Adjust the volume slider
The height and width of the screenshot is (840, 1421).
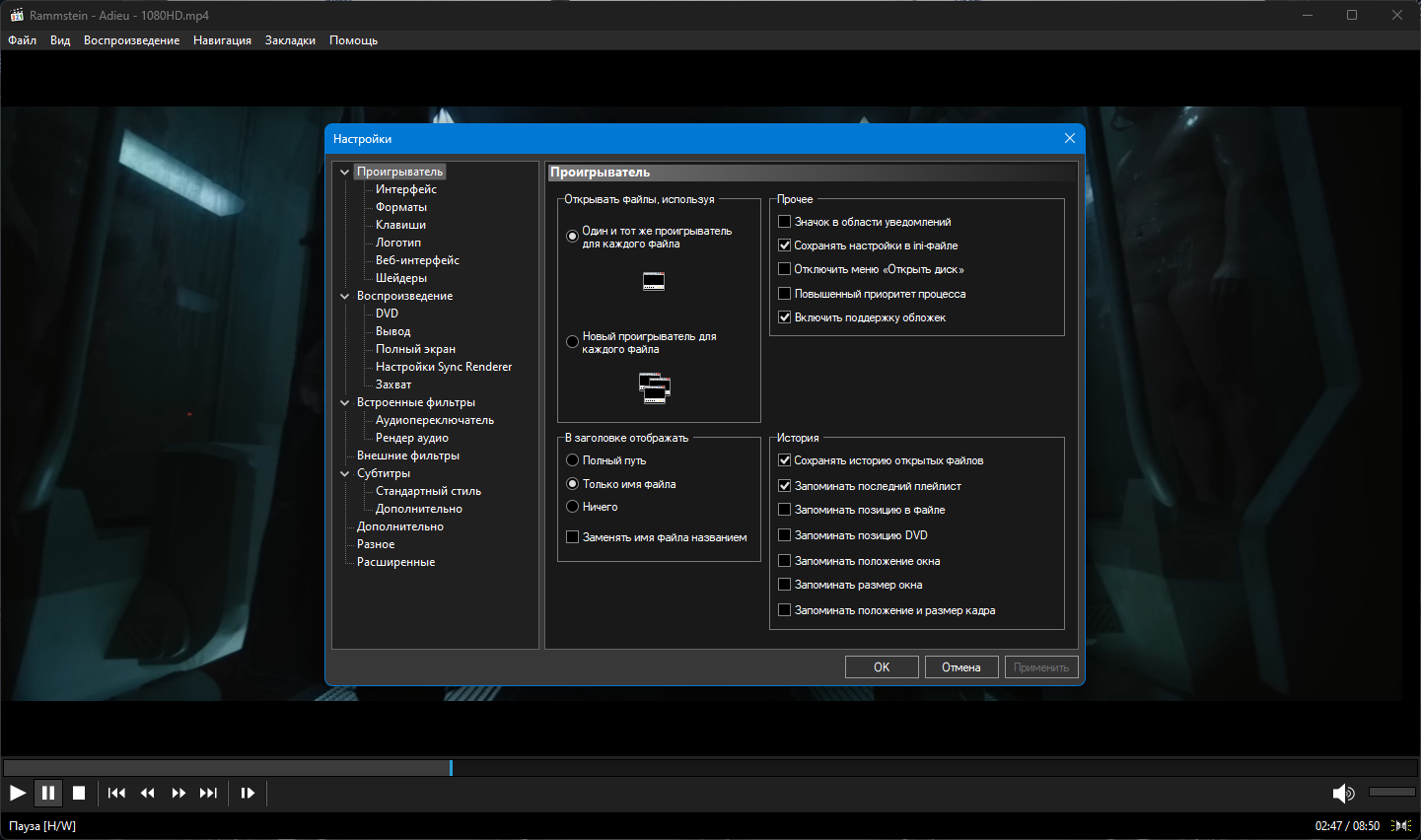(1392, 792)
